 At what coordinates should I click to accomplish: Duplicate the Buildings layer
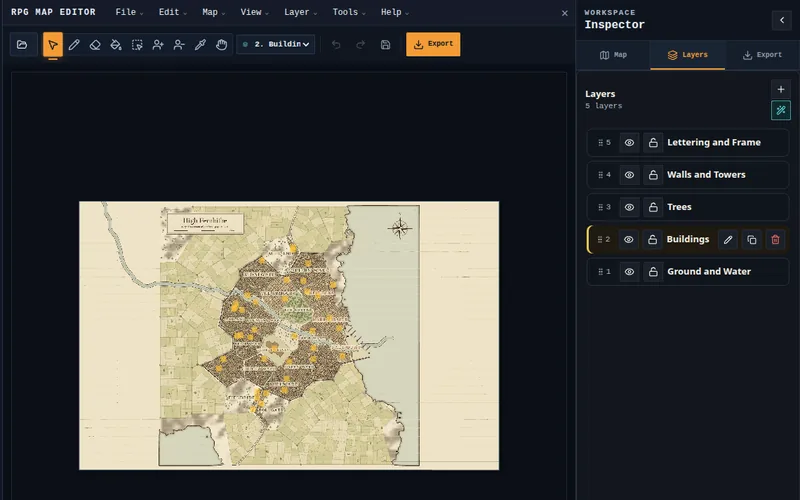tap(752, 240)
